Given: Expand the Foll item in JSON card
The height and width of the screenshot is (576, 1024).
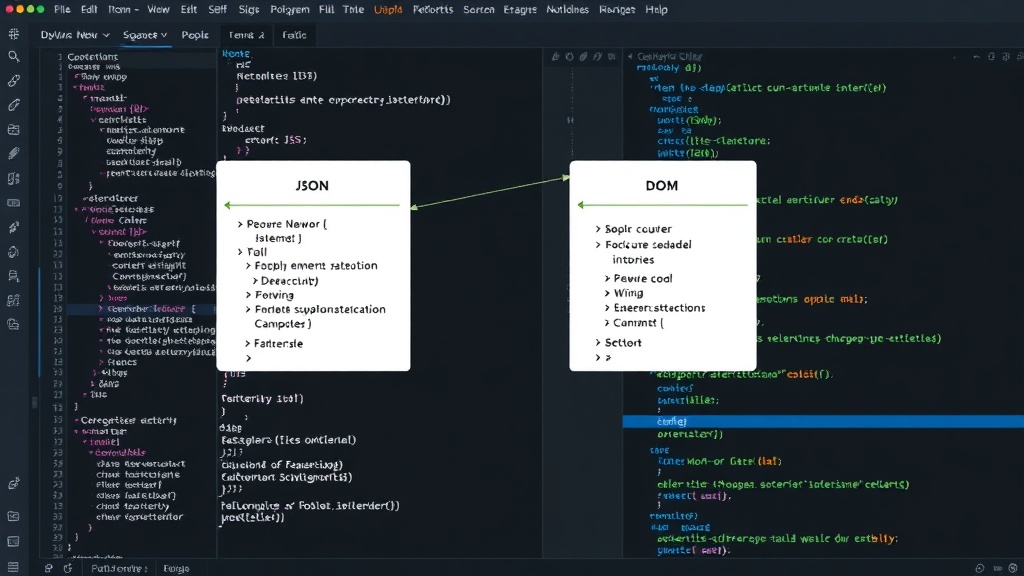Looking at the screenshot, I should 240,252.
